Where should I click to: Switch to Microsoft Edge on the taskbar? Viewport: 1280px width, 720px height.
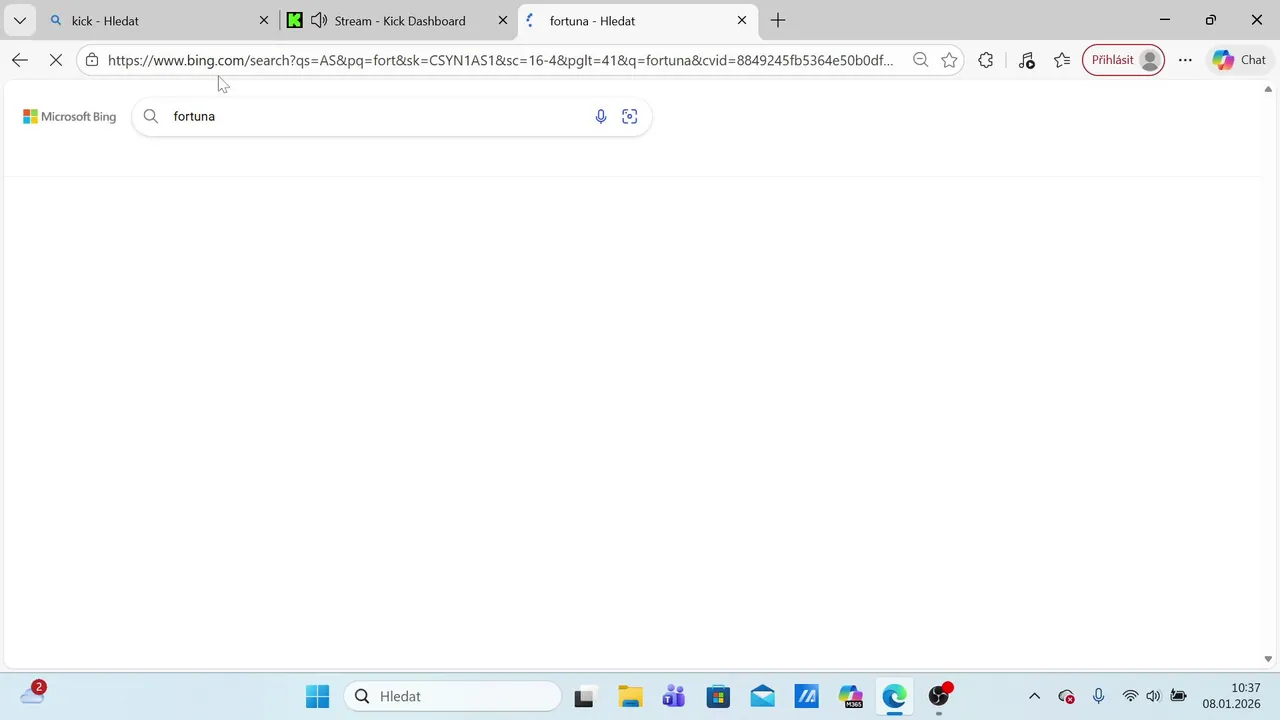pyautogui.click(x=894, y=696)
